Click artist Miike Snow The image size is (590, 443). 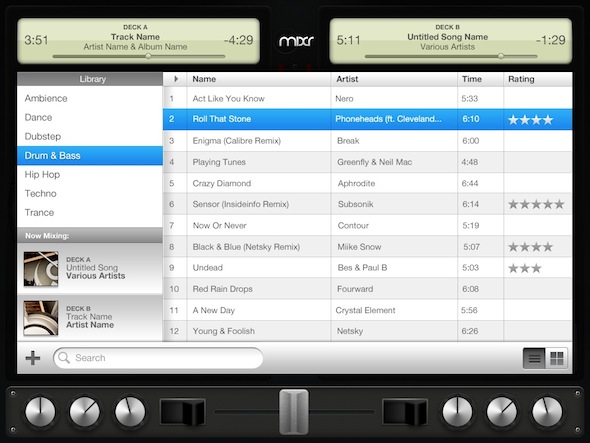point(359,247)
